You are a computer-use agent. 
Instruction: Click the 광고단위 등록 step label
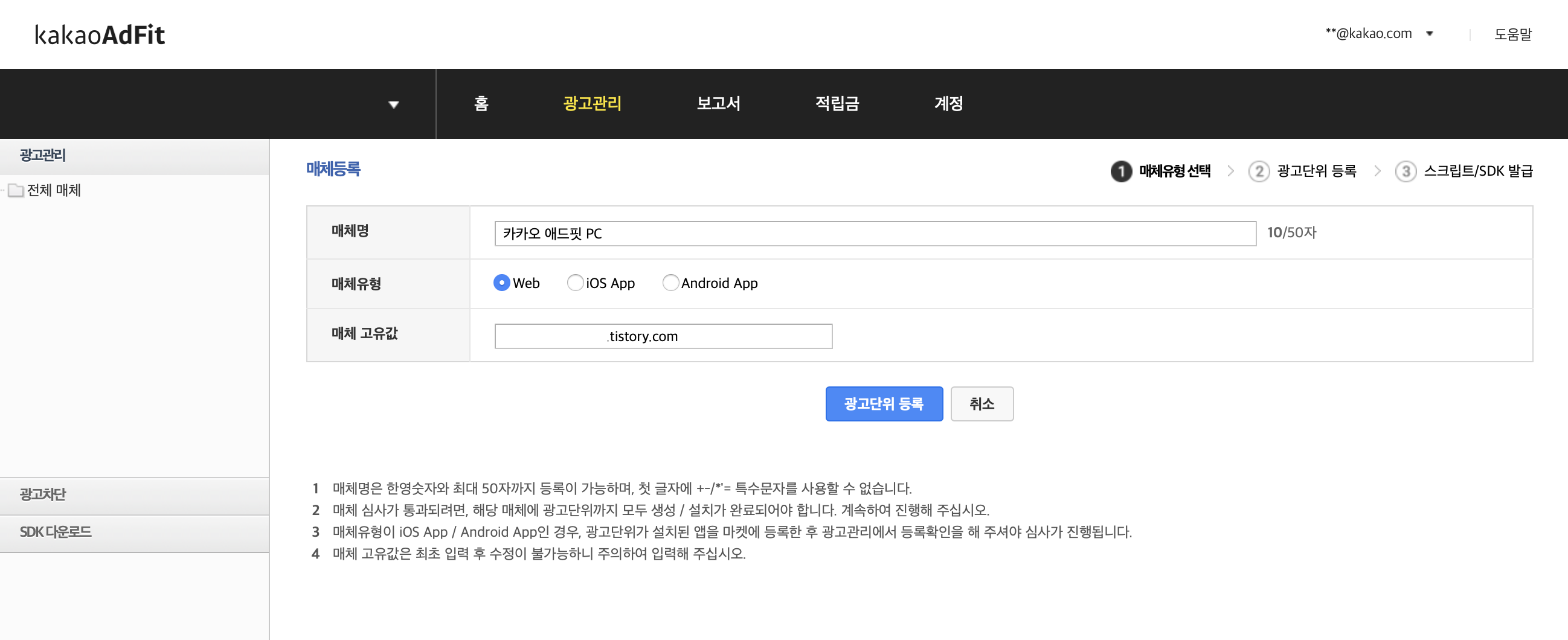tap(1316, 171)
